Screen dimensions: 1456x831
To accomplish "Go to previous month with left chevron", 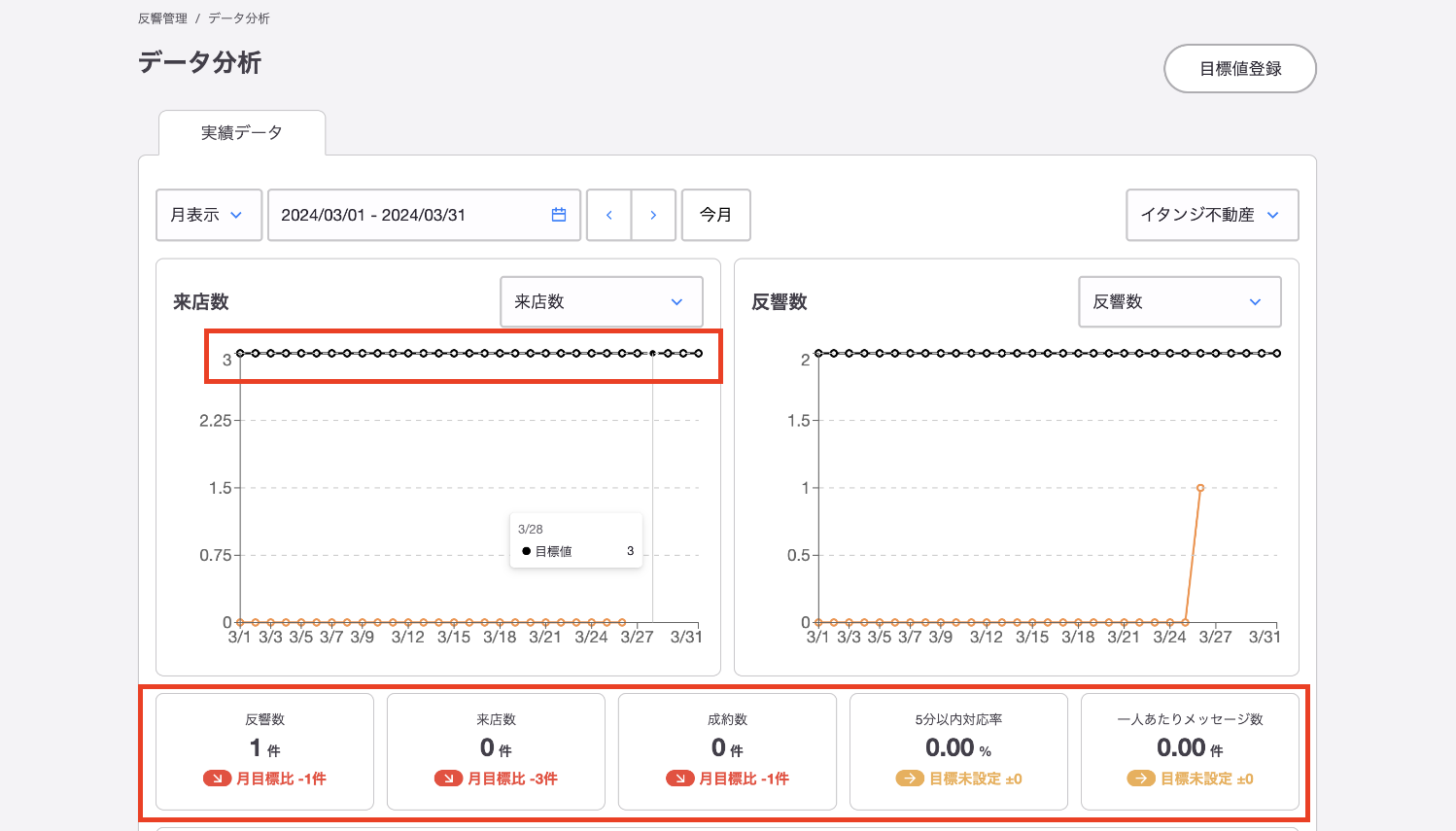I will pyautogui.click(x=609, y=215).
